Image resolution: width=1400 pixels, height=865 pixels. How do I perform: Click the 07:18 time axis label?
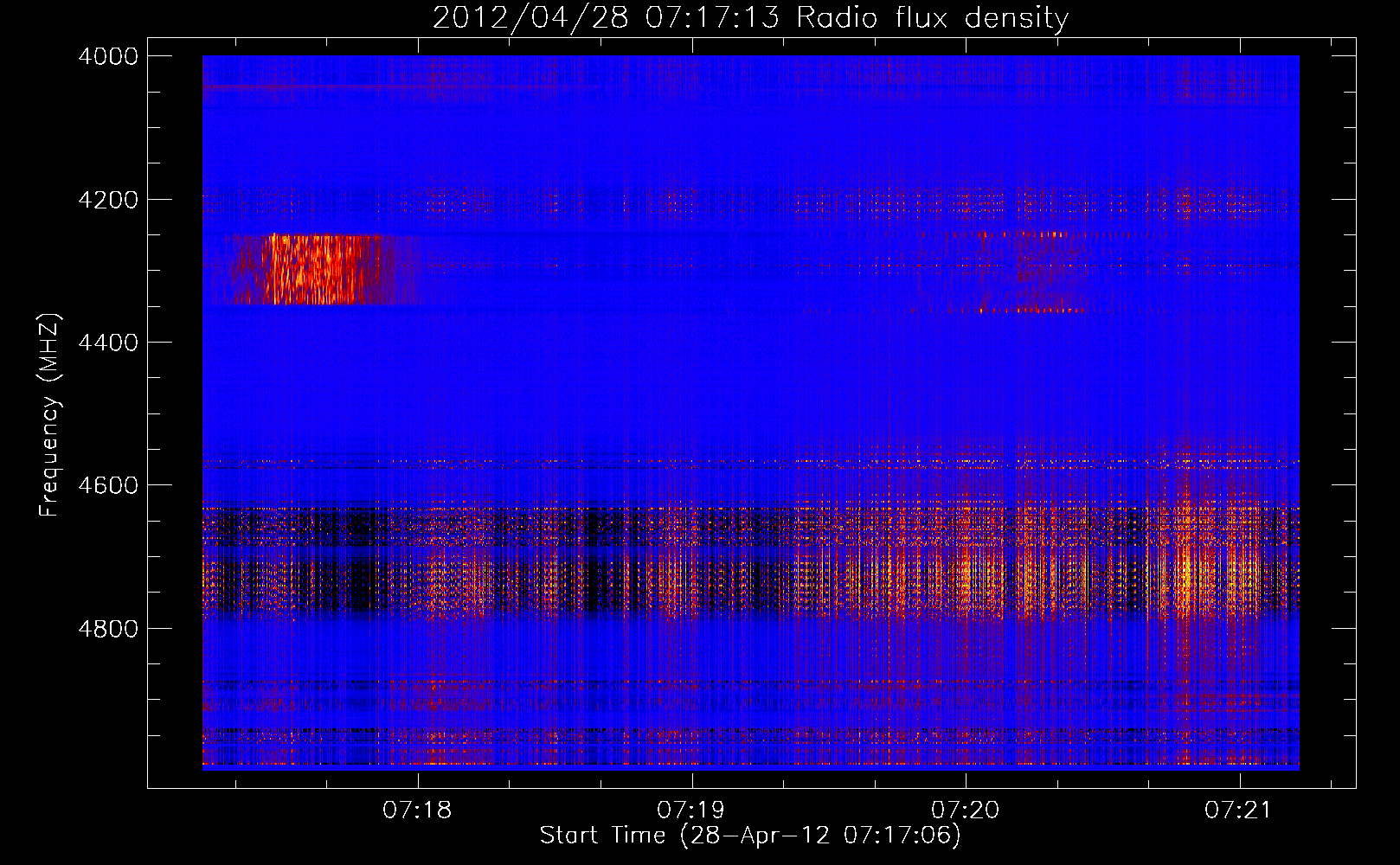pos(417,810)
